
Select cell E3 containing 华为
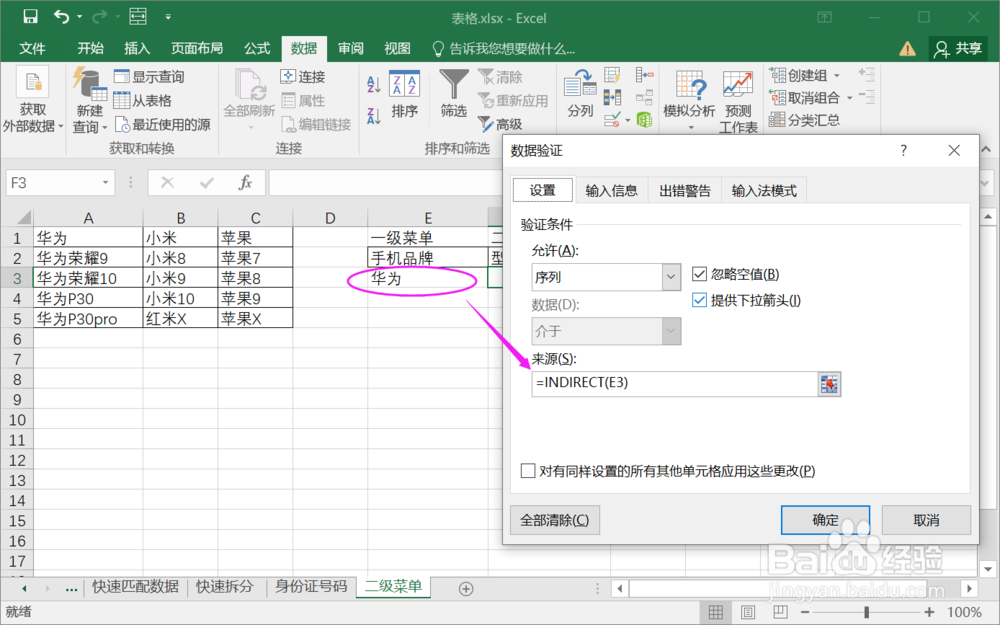pos(427,278)
